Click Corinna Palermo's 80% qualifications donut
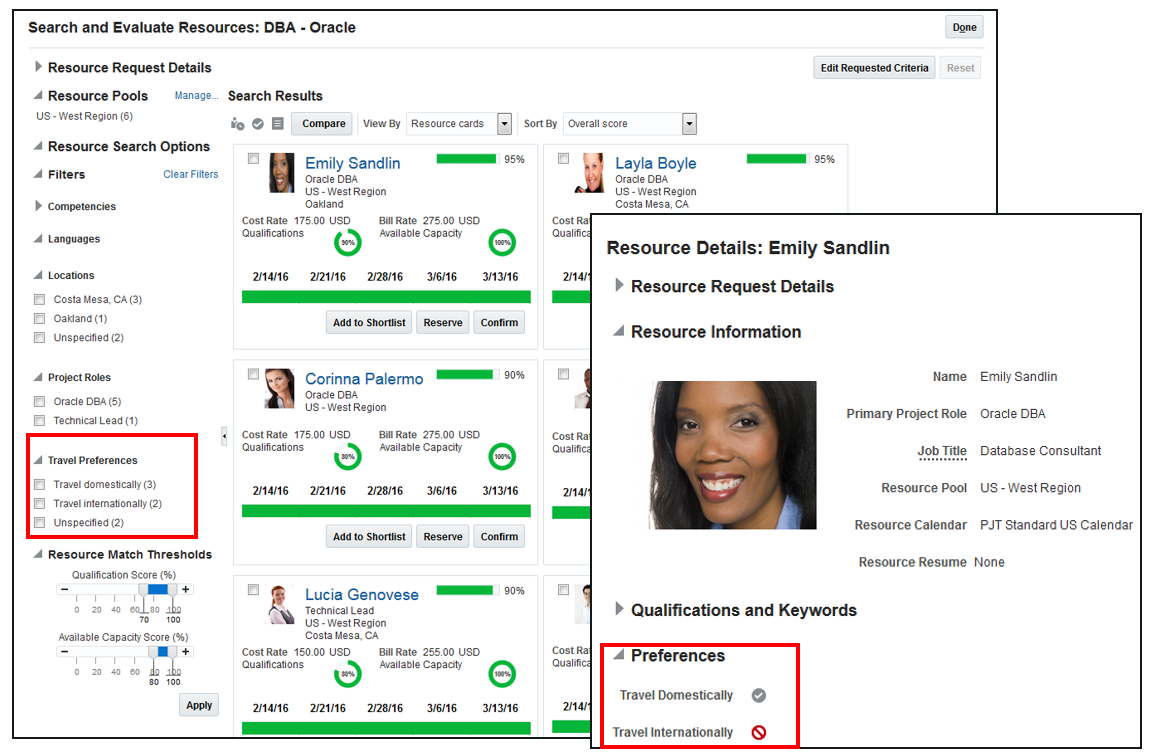1151x756 pixels. click(x=347, y=457)
